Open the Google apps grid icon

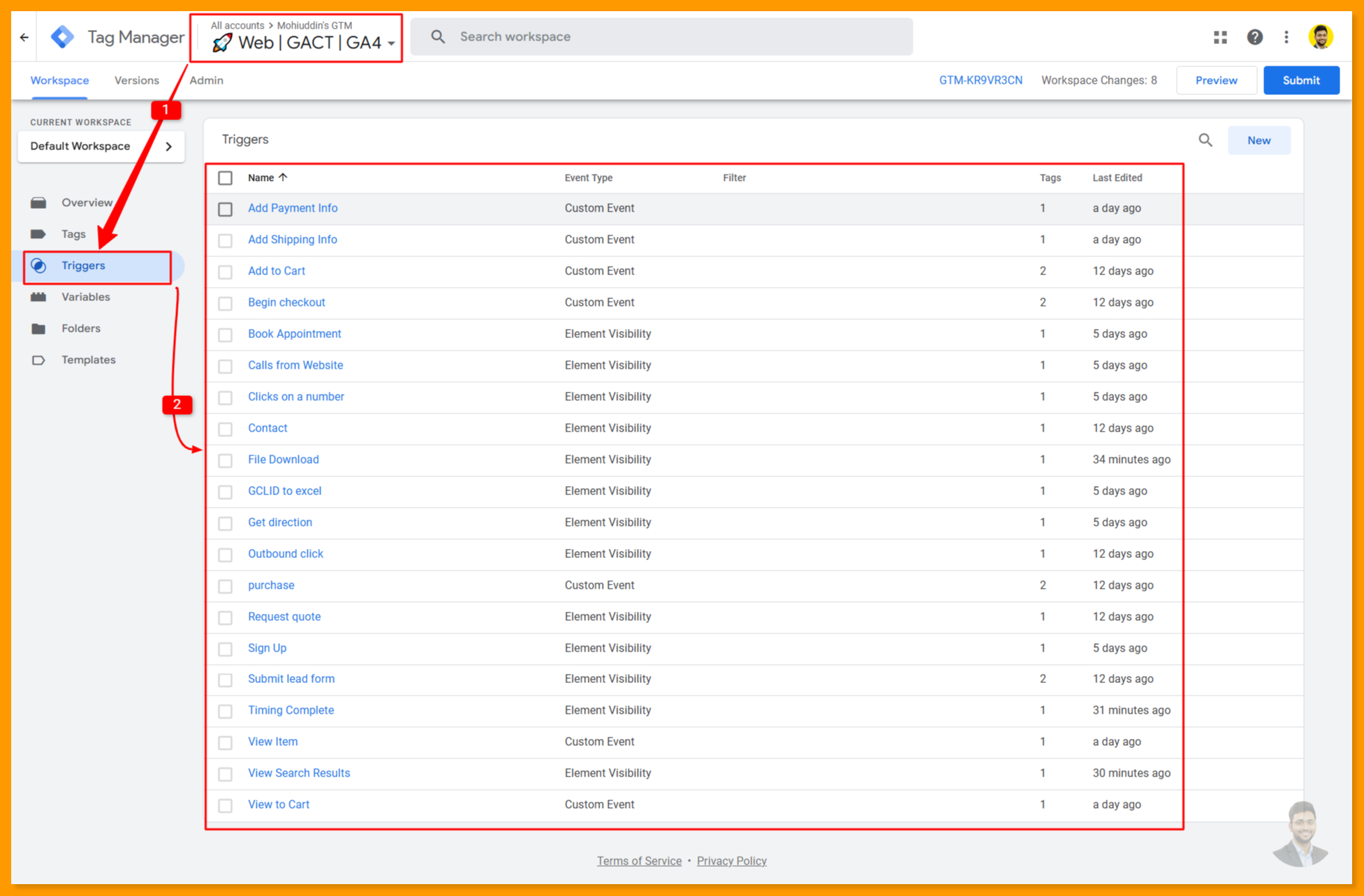tap(1220, 37)
